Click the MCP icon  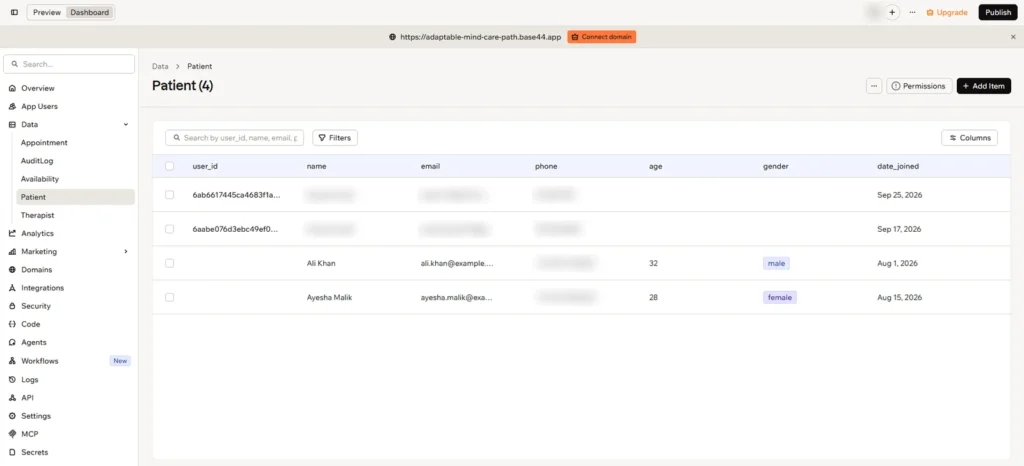12,434
